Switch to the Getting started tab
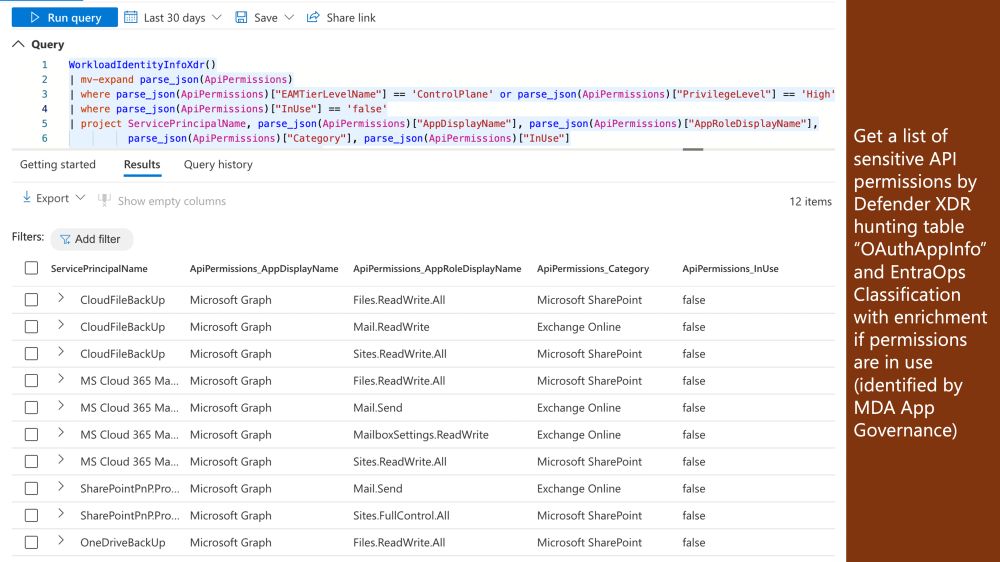The width and height of the screenshot is (1000, 562). click(57, 165)
